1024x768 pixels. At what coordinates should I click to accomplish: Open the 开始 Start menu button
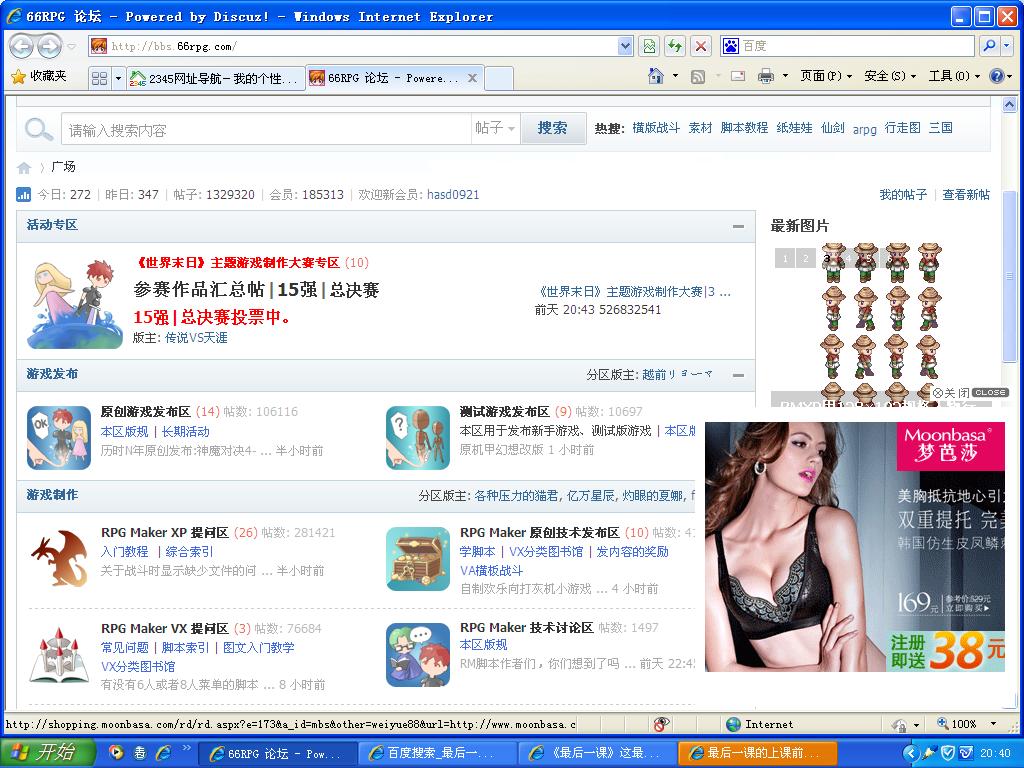(47, 752)
